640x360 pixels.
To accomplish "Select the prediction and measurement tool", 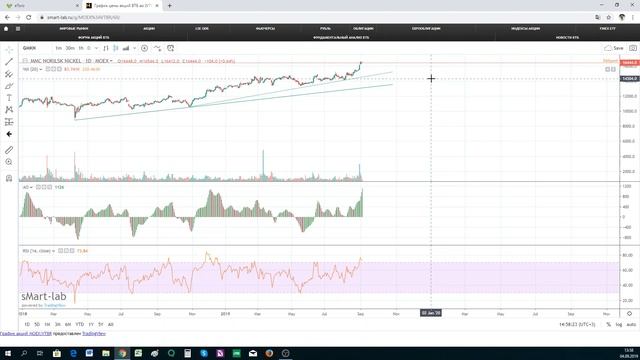I will click(9, 122).
